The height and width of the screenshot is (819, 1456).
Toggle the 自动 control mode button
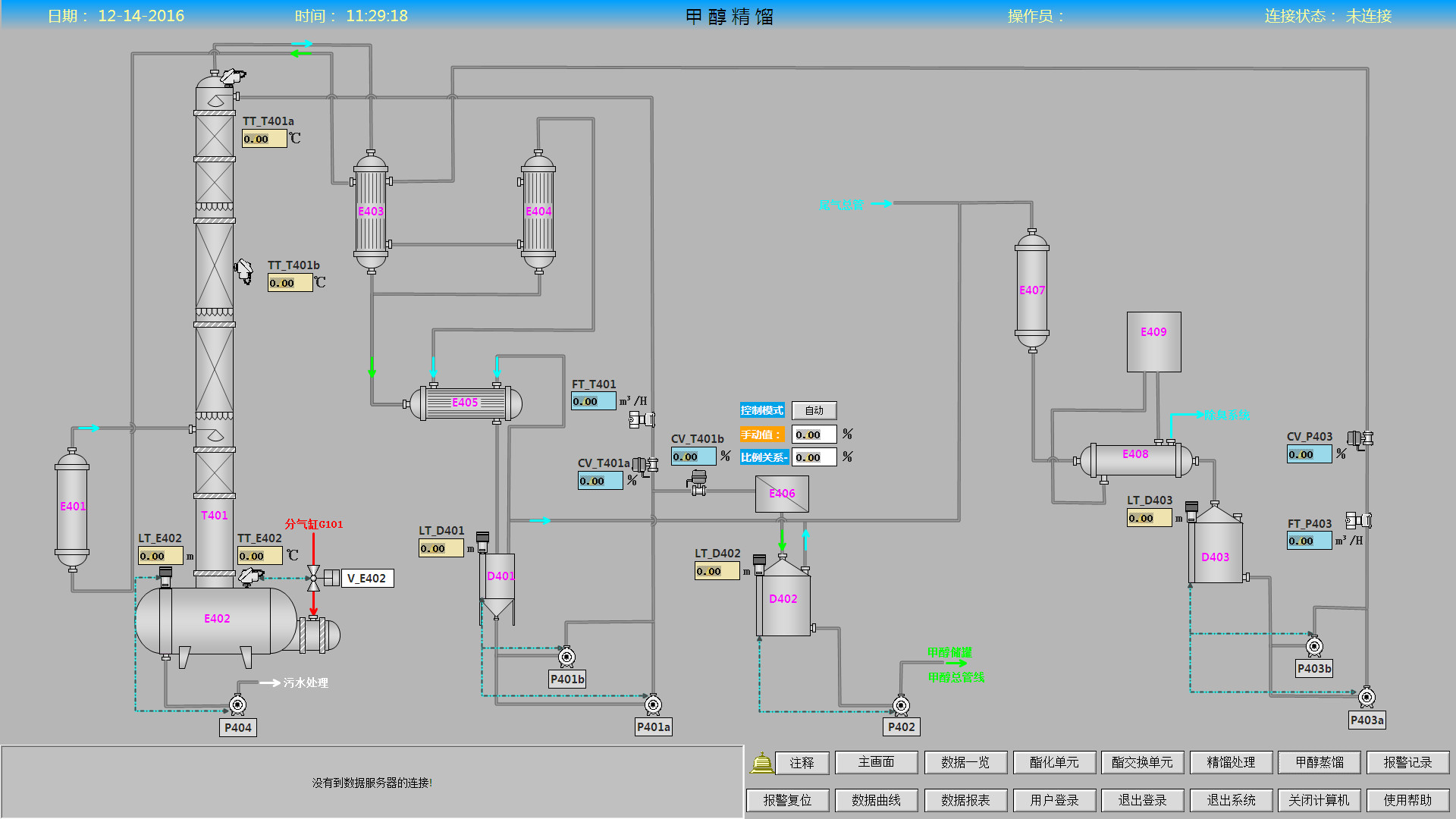click(x=814, y=410)
